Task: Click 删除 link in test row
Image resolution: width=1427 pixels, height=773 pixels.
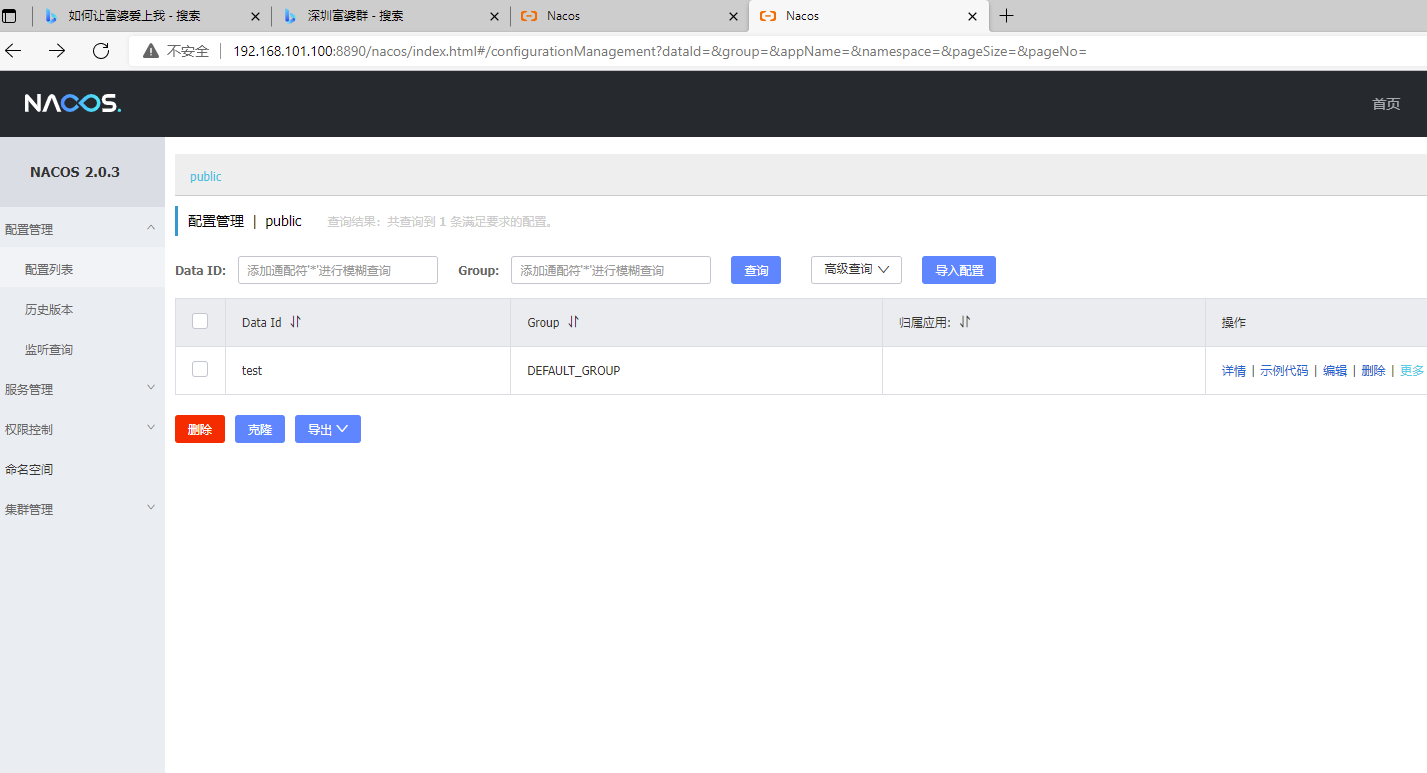Action: pyautogui.click(x=1373, y=370)
